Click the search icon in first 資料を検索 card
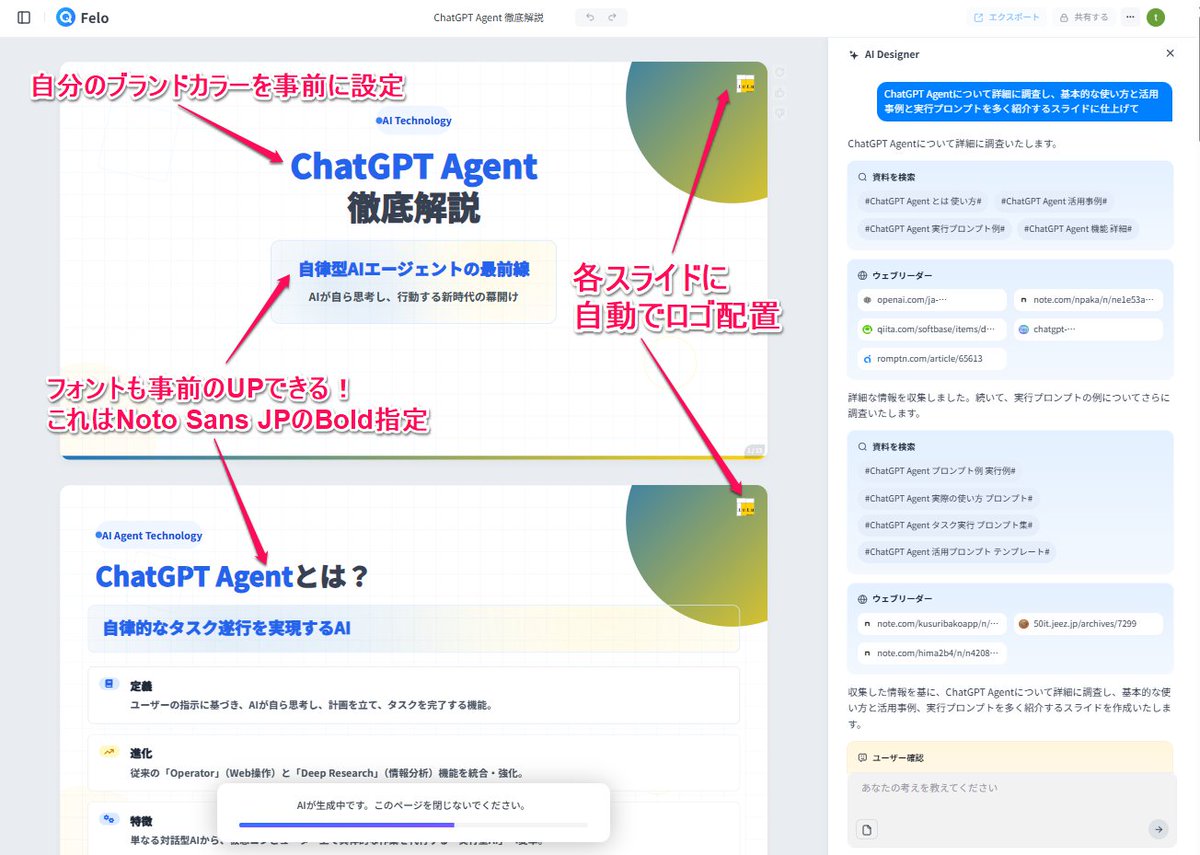 point(862,177)
